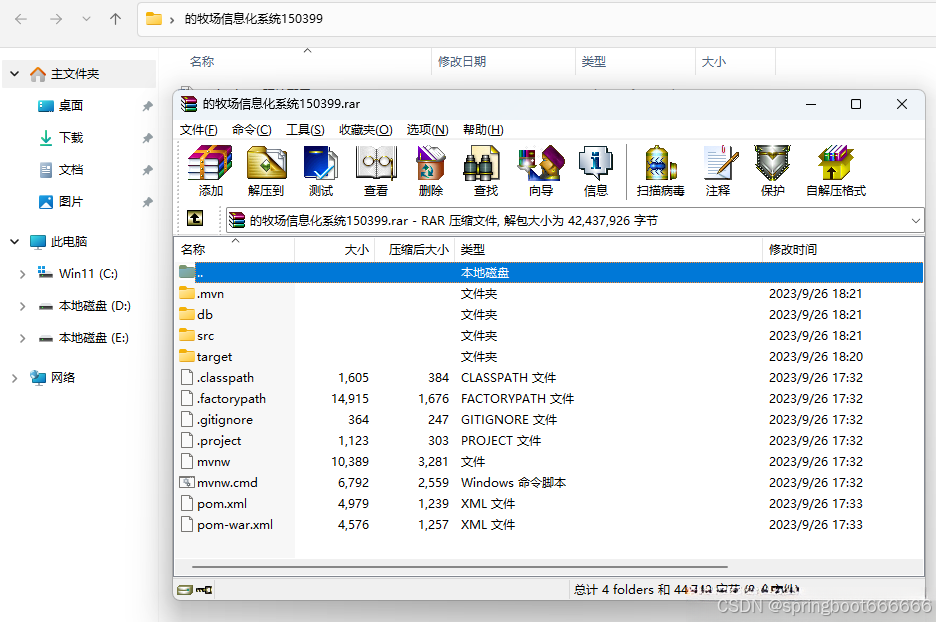
Task: Open the archive path dropdown arrow
Action: [x=915, y=221]
